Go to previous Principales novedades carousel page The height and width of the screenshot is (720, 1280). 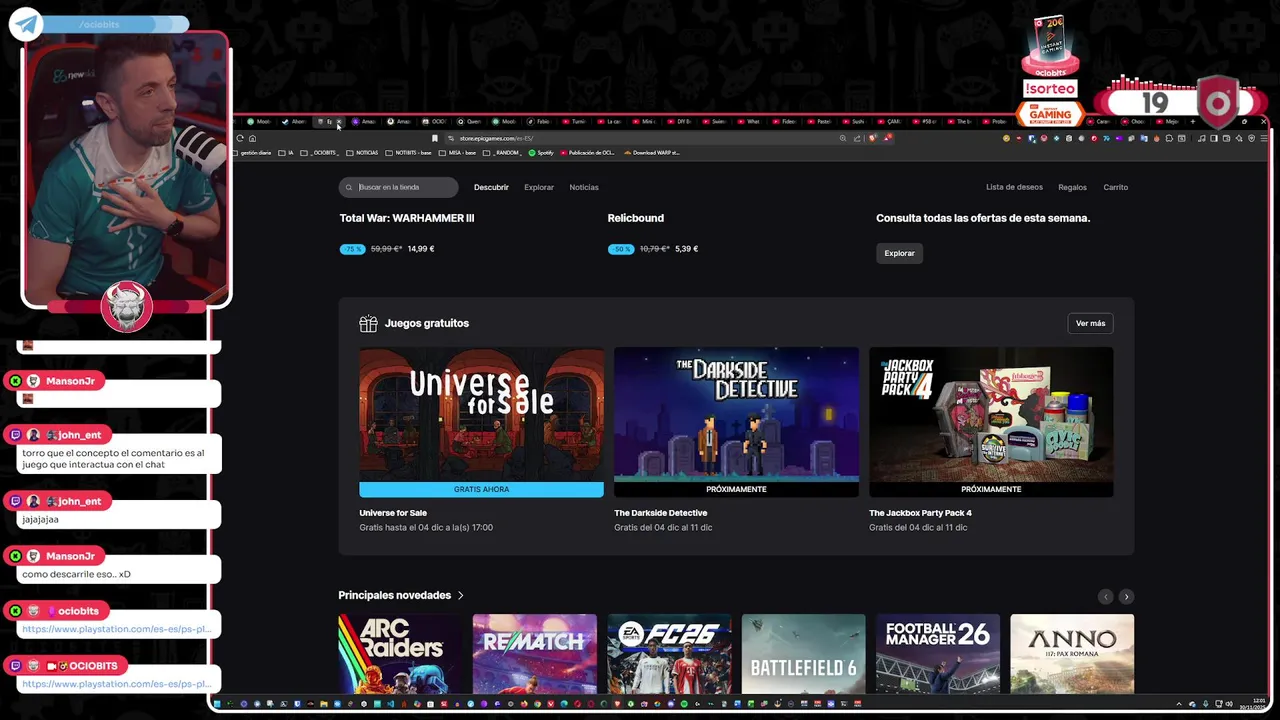[1105, 596]
